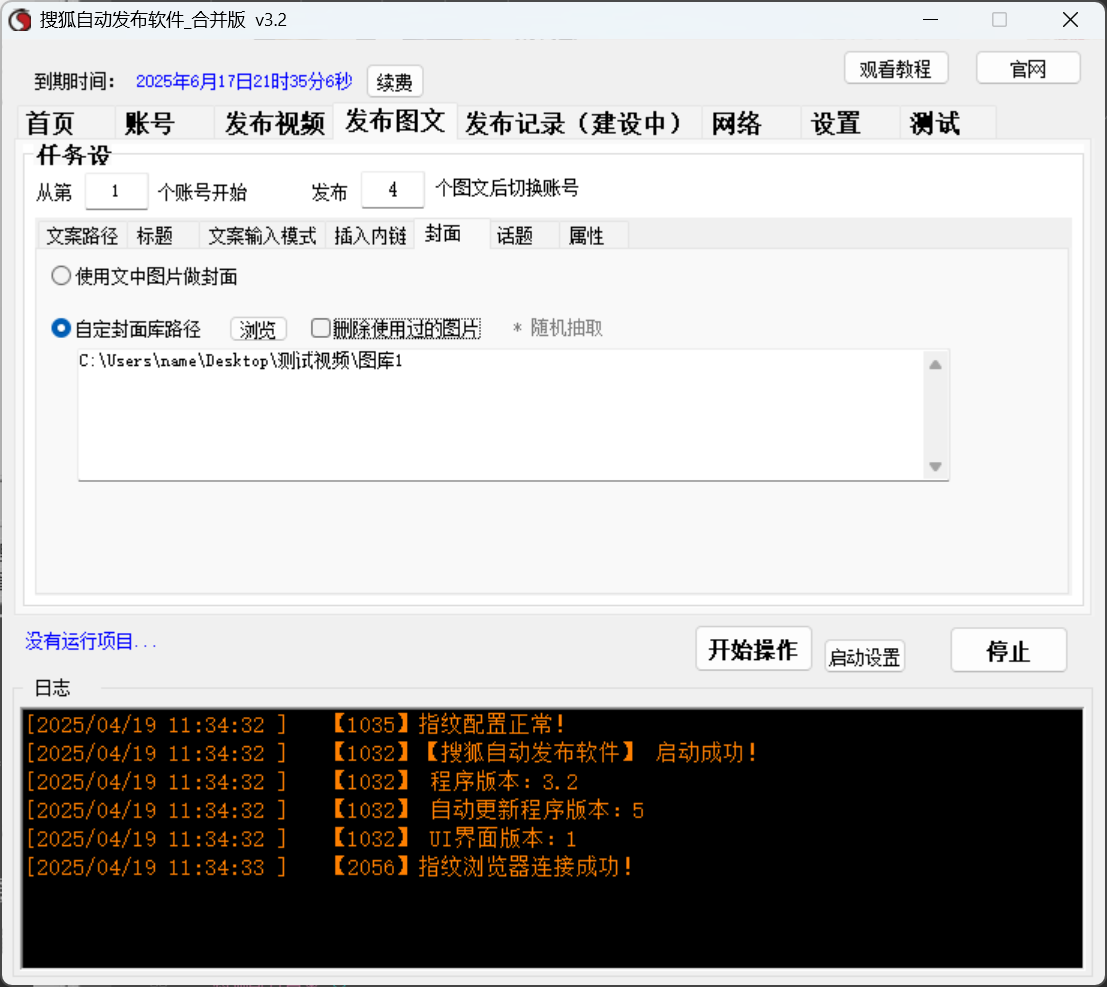Image resolution: width=1107 pixels, height=987 pixels.
Task: Click the starting account number field
Action: (116, 191)
